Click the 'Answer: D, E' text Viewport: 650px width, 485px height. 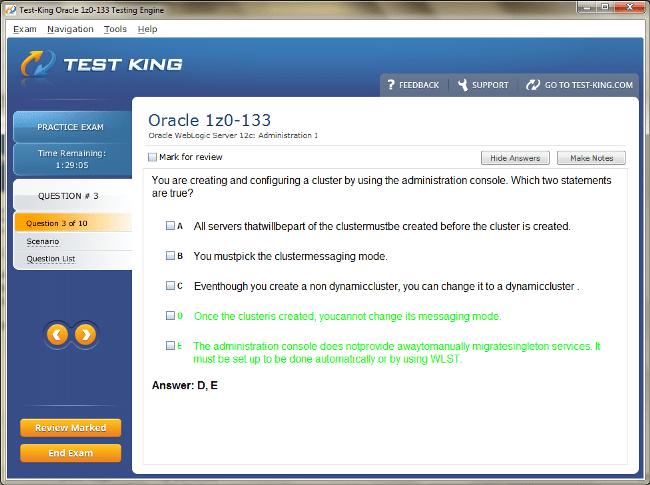(x=184, y=386)
